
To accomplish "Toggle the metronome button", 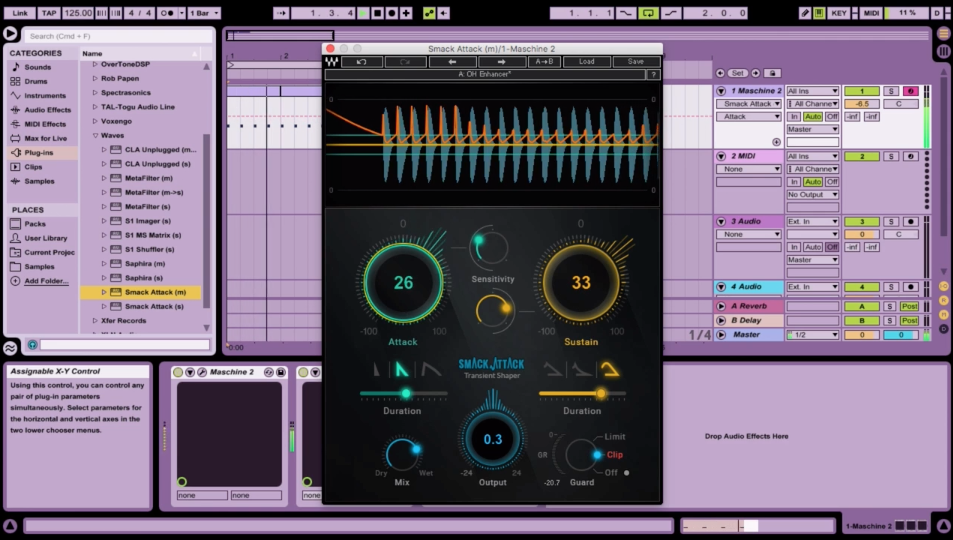I will pyautogui.click(x=167, y=13).
